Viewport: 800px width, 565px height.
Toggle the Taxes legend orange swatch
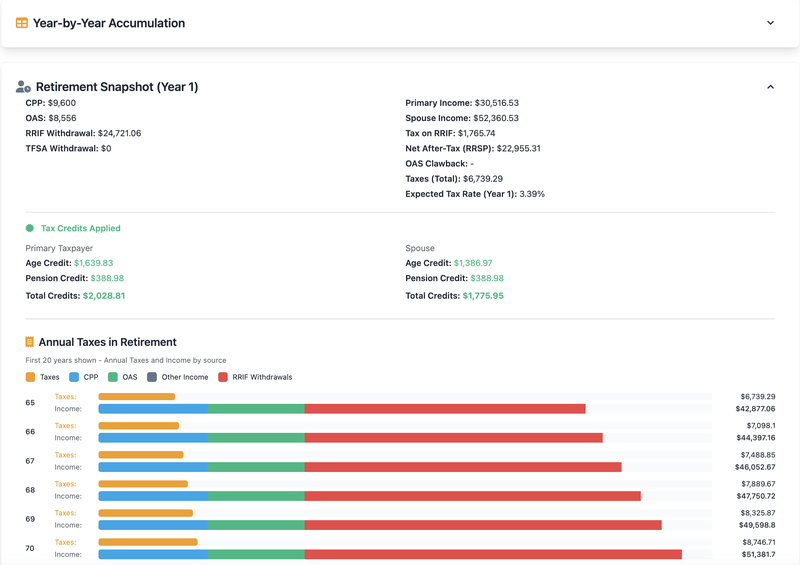coord(30,377)
